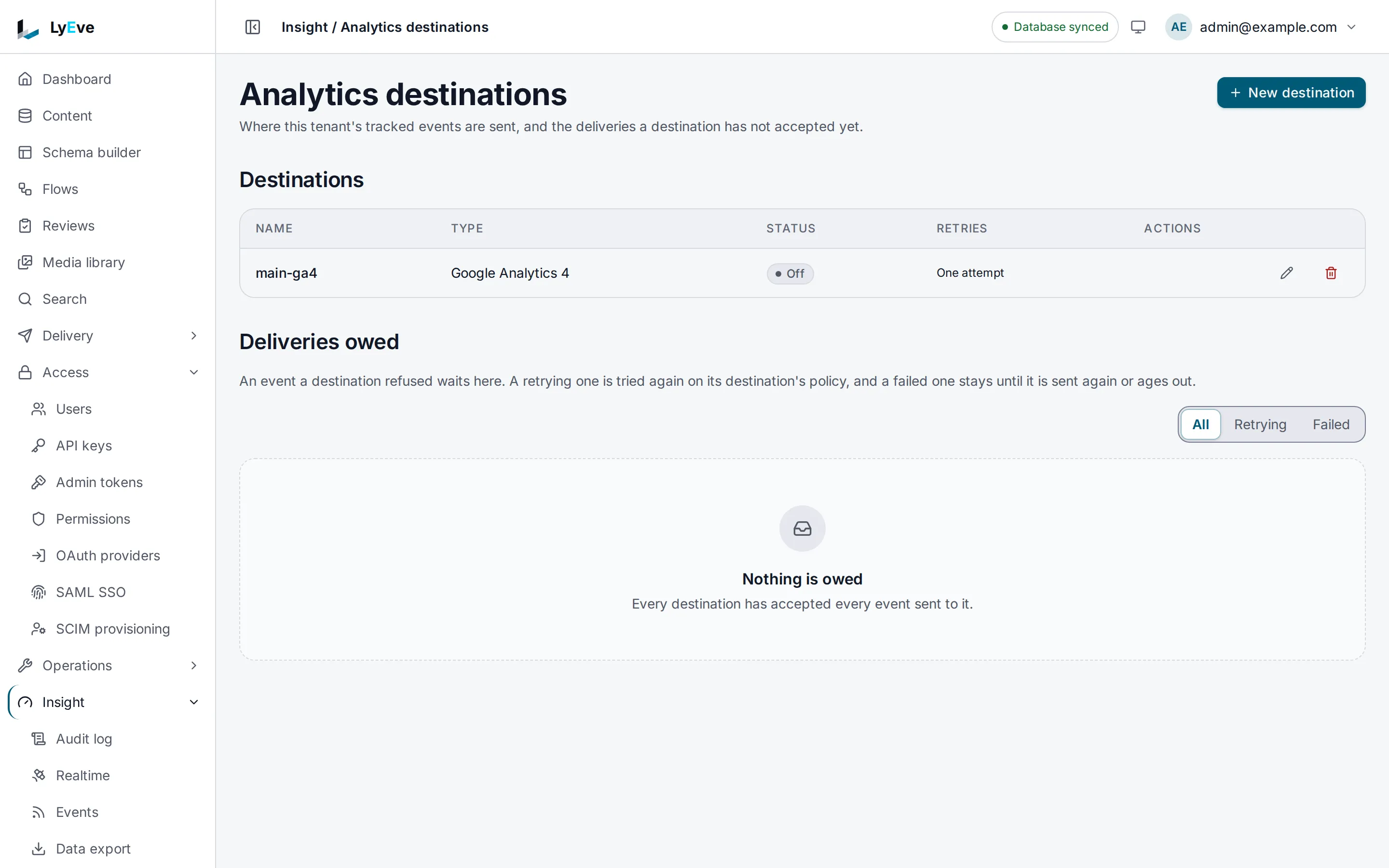
Task: Navigate to OAuth providers
Action: [108, 556]
